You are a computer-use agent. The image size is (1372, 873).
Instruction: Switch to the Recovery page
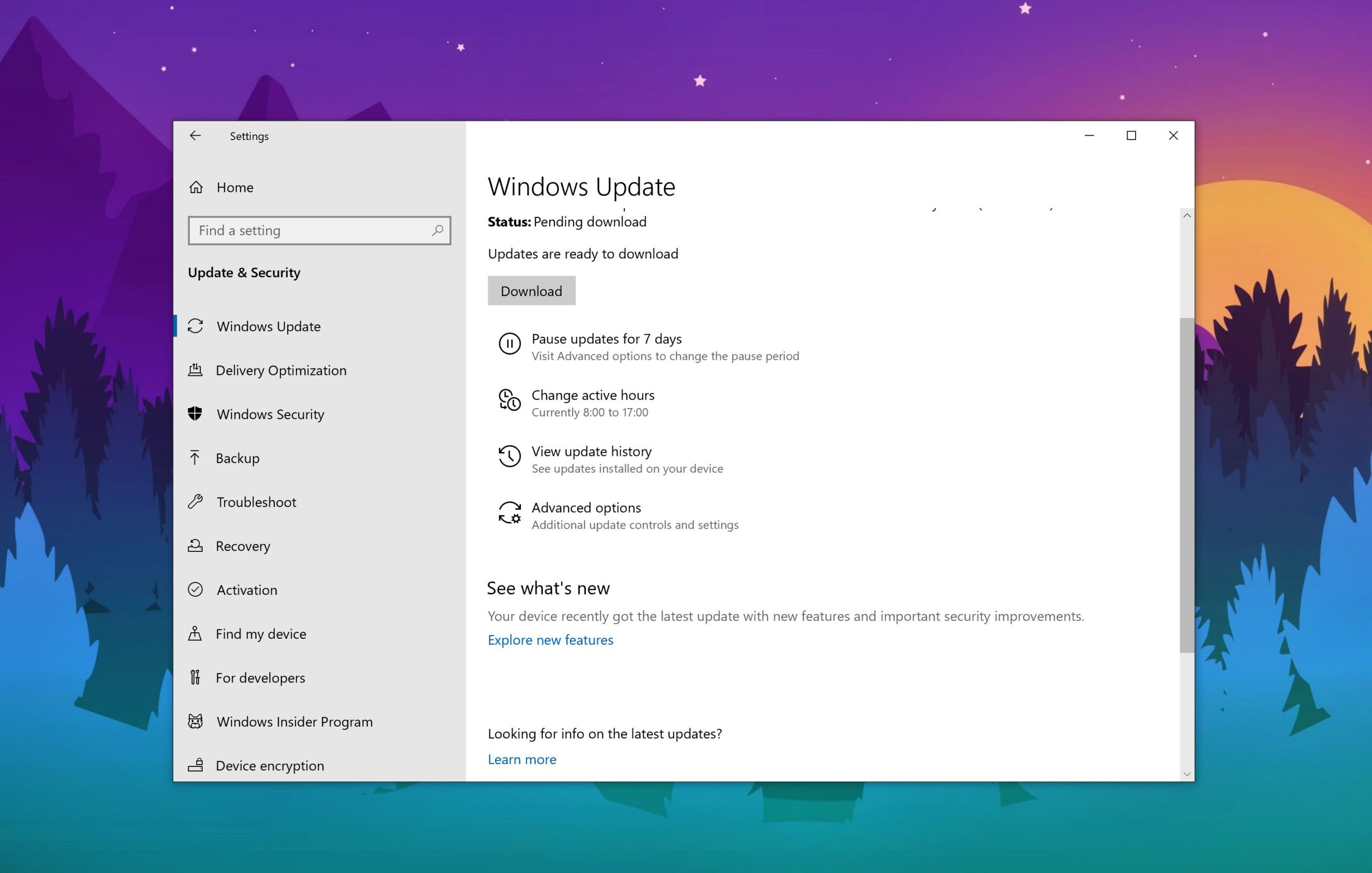tap(319, 546)
